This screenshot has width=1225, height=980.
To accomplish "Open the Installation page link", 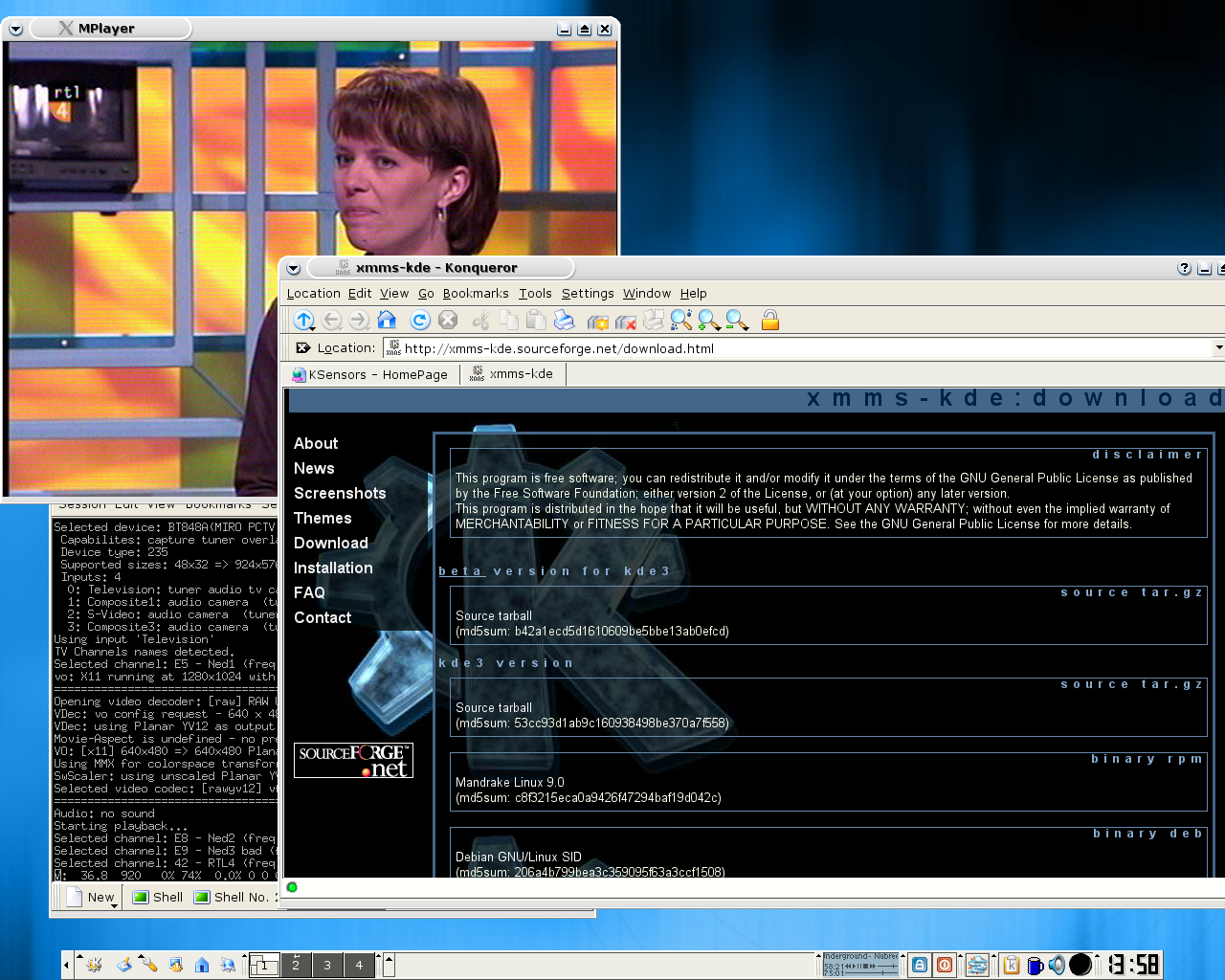I will coord(333,568).
